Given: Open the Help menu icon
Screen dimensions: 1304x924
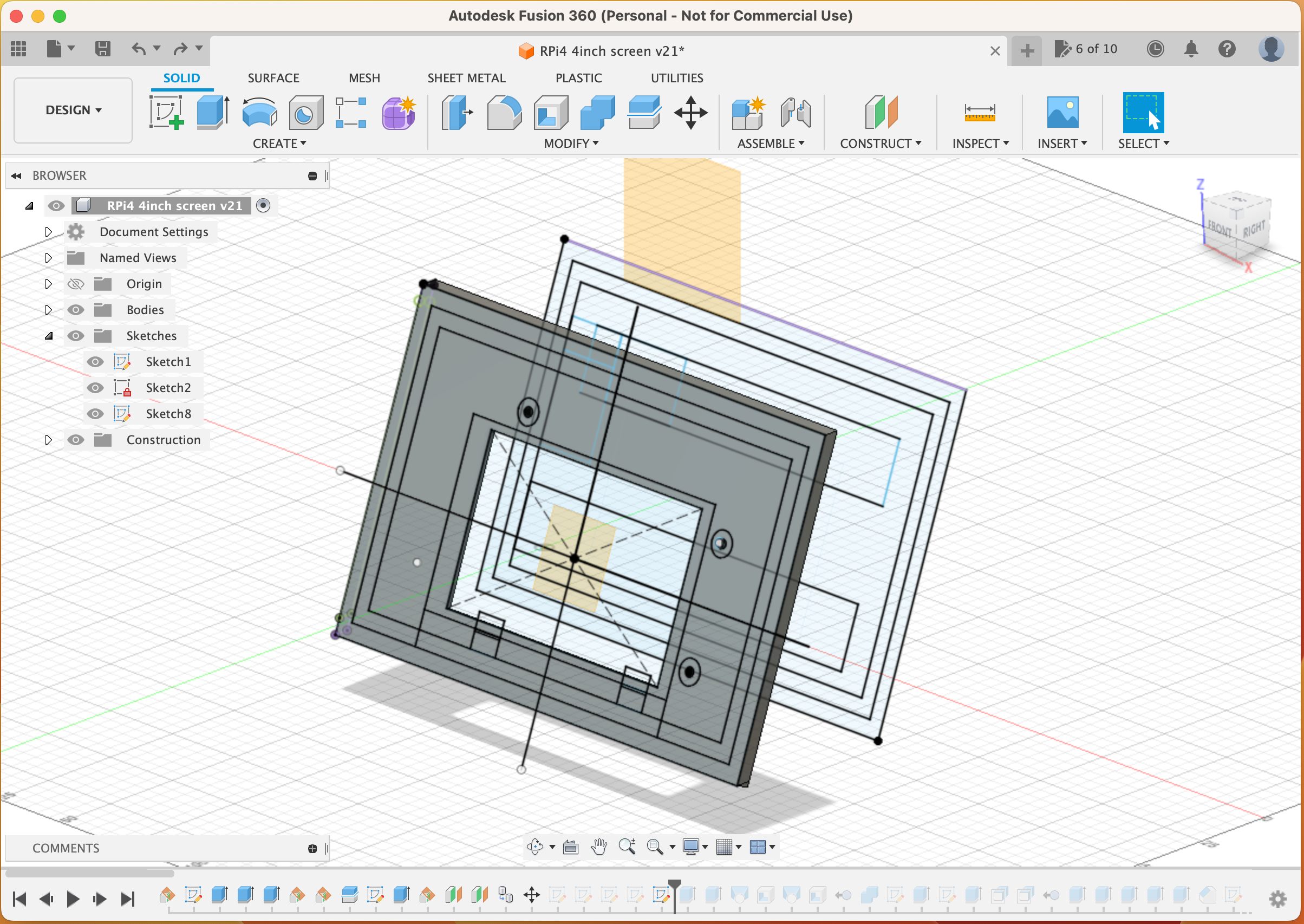Looking at the screenshot, I should pos(1227,49).
